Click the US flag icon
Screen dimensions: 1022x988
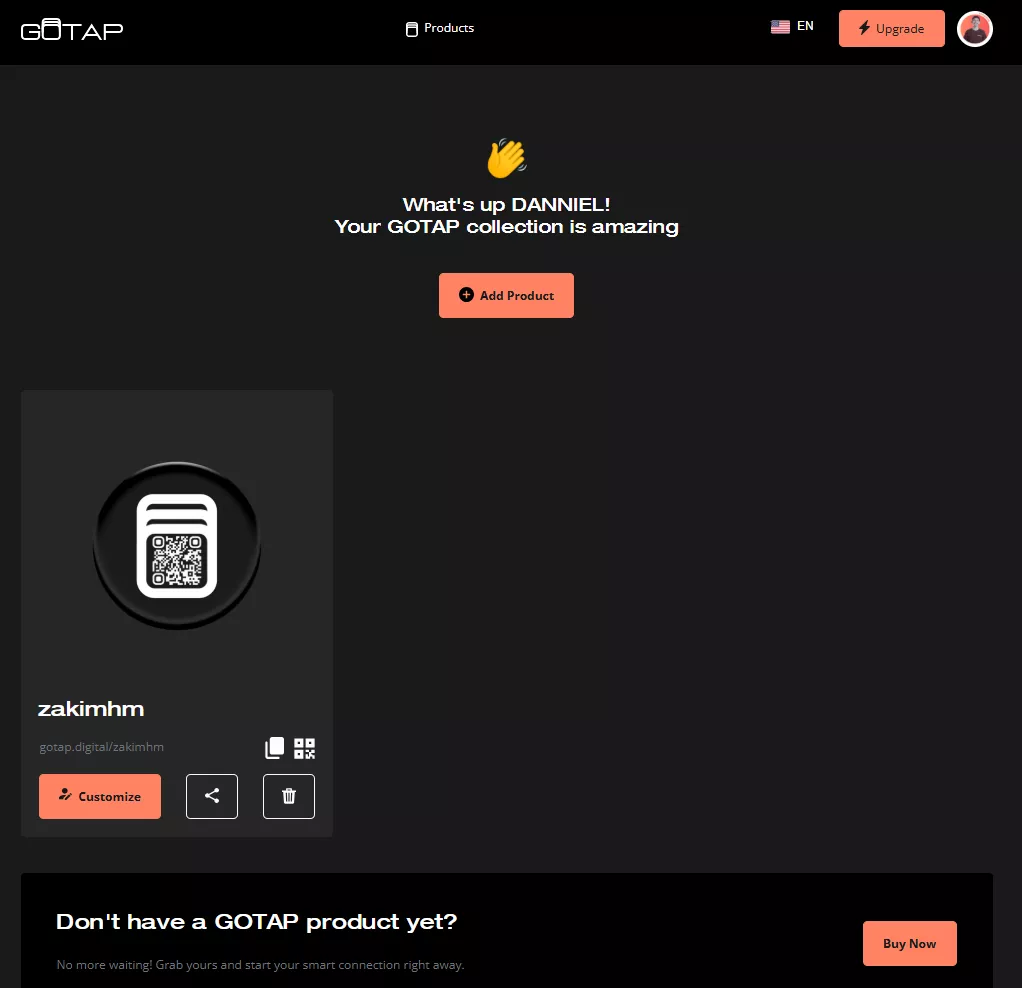(x=780, y=27)
